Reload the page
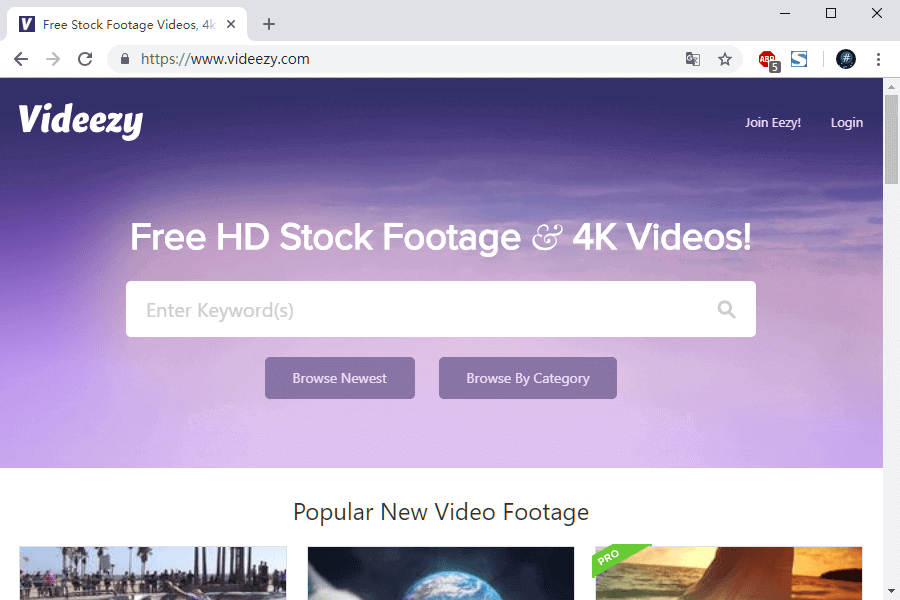The image size is (900, 600). tap(85, 59)
